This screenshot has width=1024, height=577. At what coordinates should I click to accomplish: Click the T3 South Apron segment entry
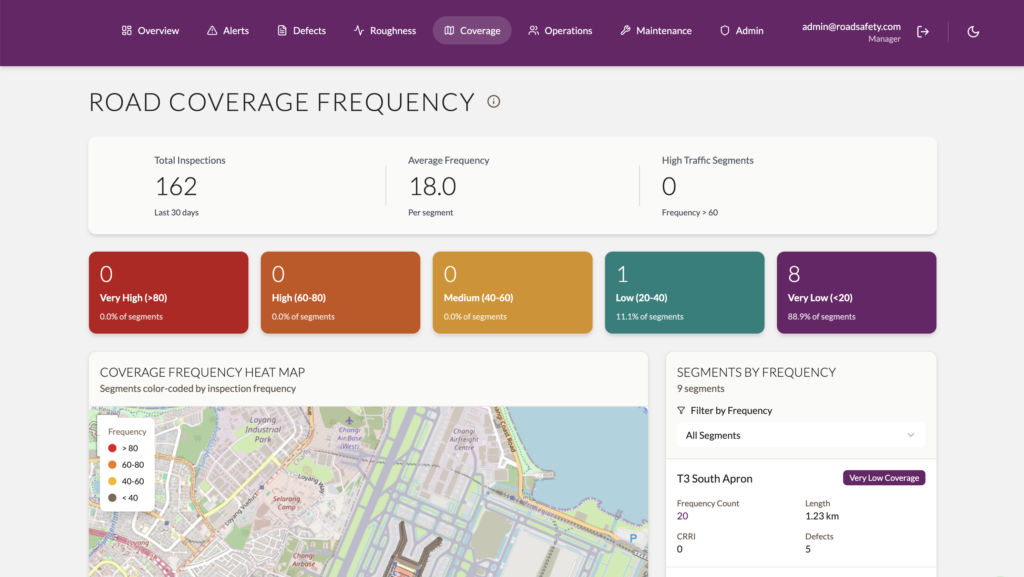pyautogui.click(x=801, y=513)
